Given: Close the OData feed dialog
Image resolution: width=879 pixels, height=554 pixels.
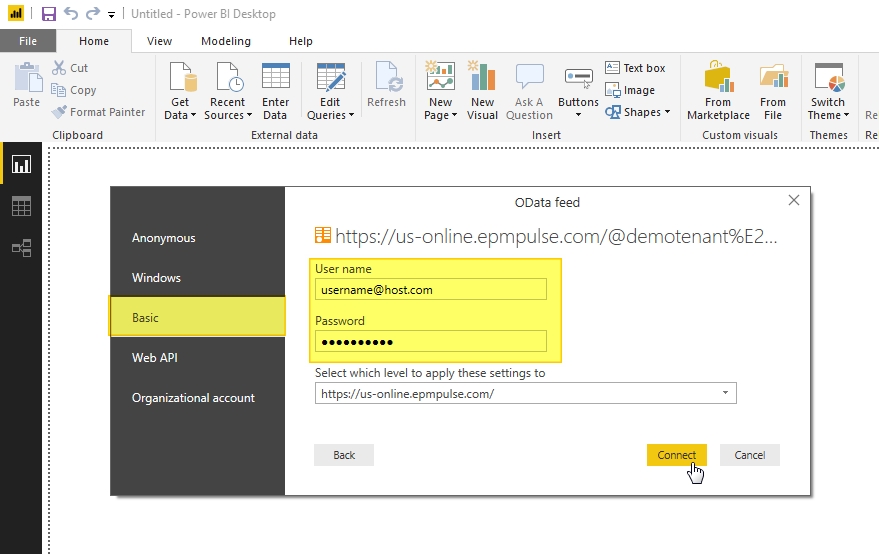Looking at the screenshot, I should (794, 200).
